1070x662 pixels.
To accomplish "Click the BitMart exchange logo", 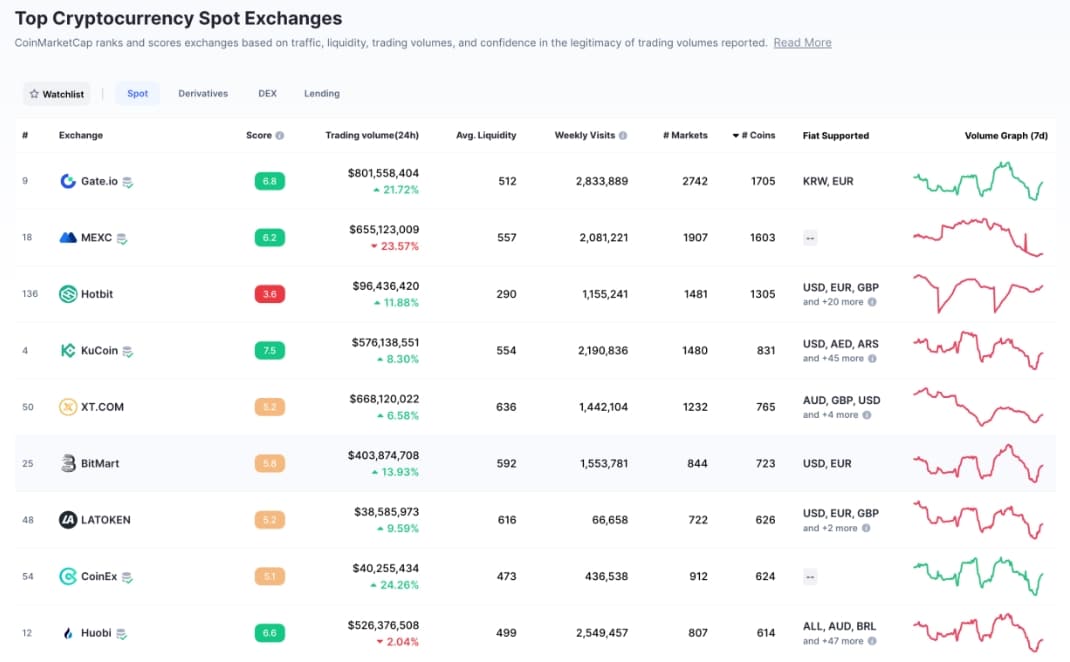I will 68,463.
